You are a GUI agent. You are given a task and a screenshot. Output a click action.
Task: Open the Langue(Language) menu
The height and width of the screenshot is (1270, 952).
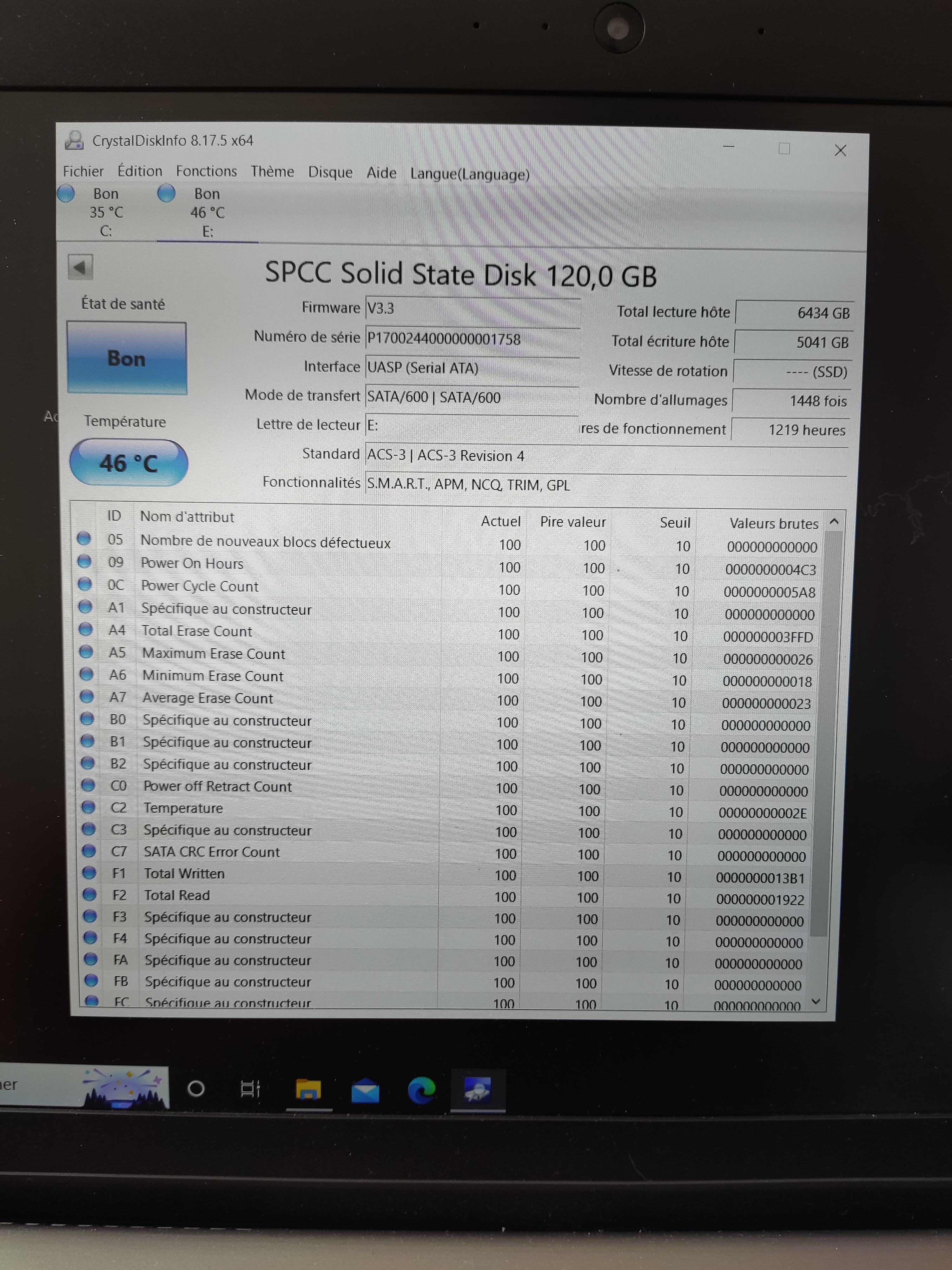pyautogui.click(x=469, y=174)
